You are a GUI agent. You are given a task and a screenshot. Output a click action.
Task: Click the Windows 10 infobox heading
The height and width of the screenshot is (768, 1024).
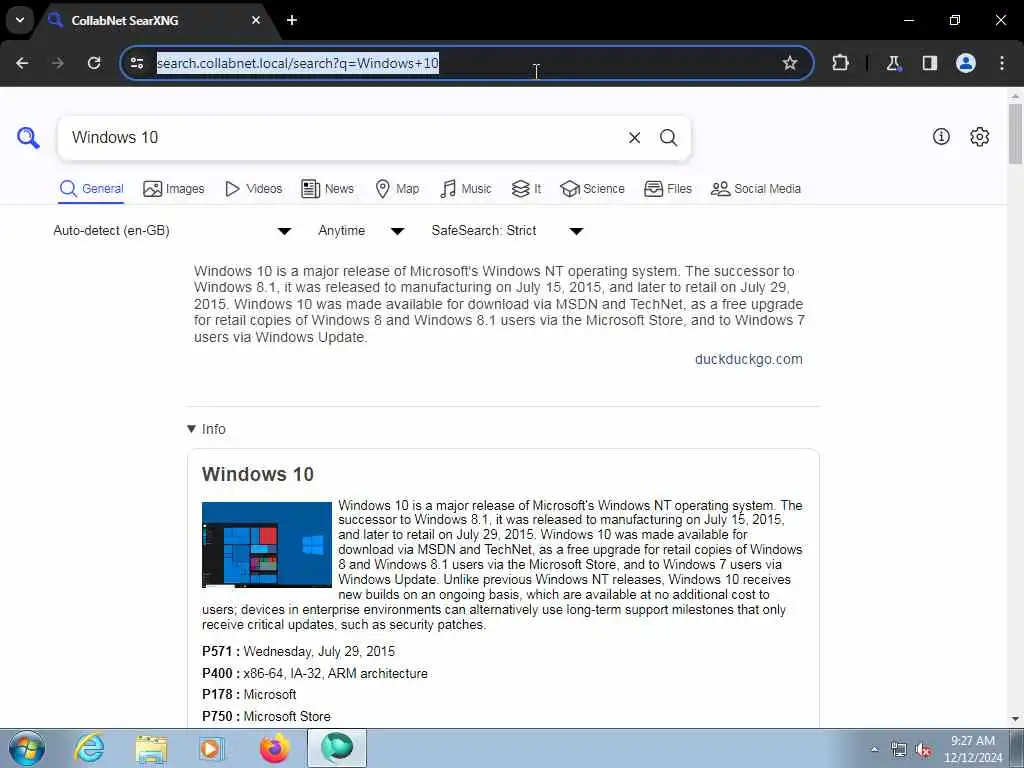(x=258, y=474)
